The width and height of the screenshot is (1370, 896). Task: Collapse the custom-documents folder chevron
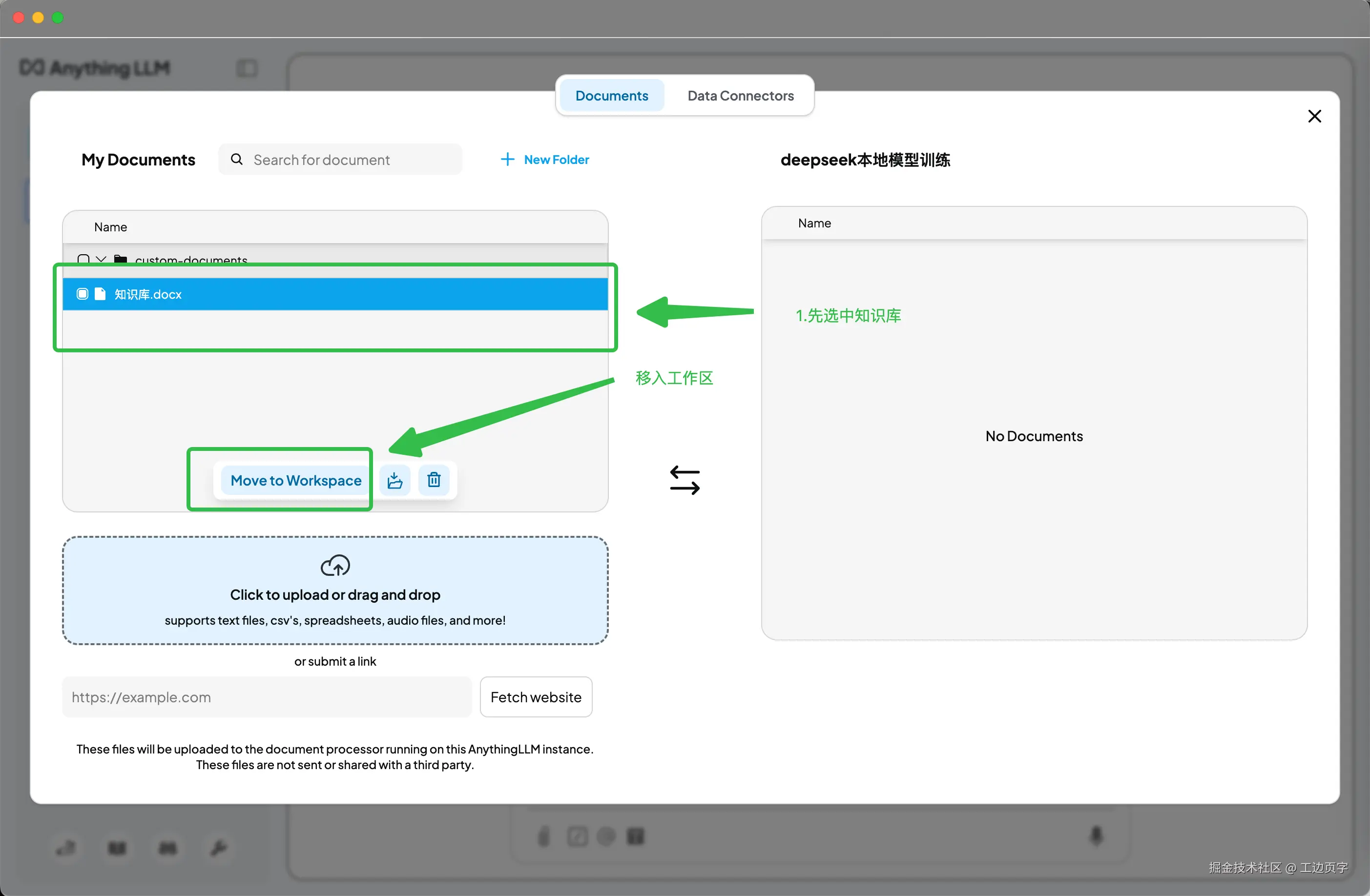pyautogui.click(x=102, y=260)
